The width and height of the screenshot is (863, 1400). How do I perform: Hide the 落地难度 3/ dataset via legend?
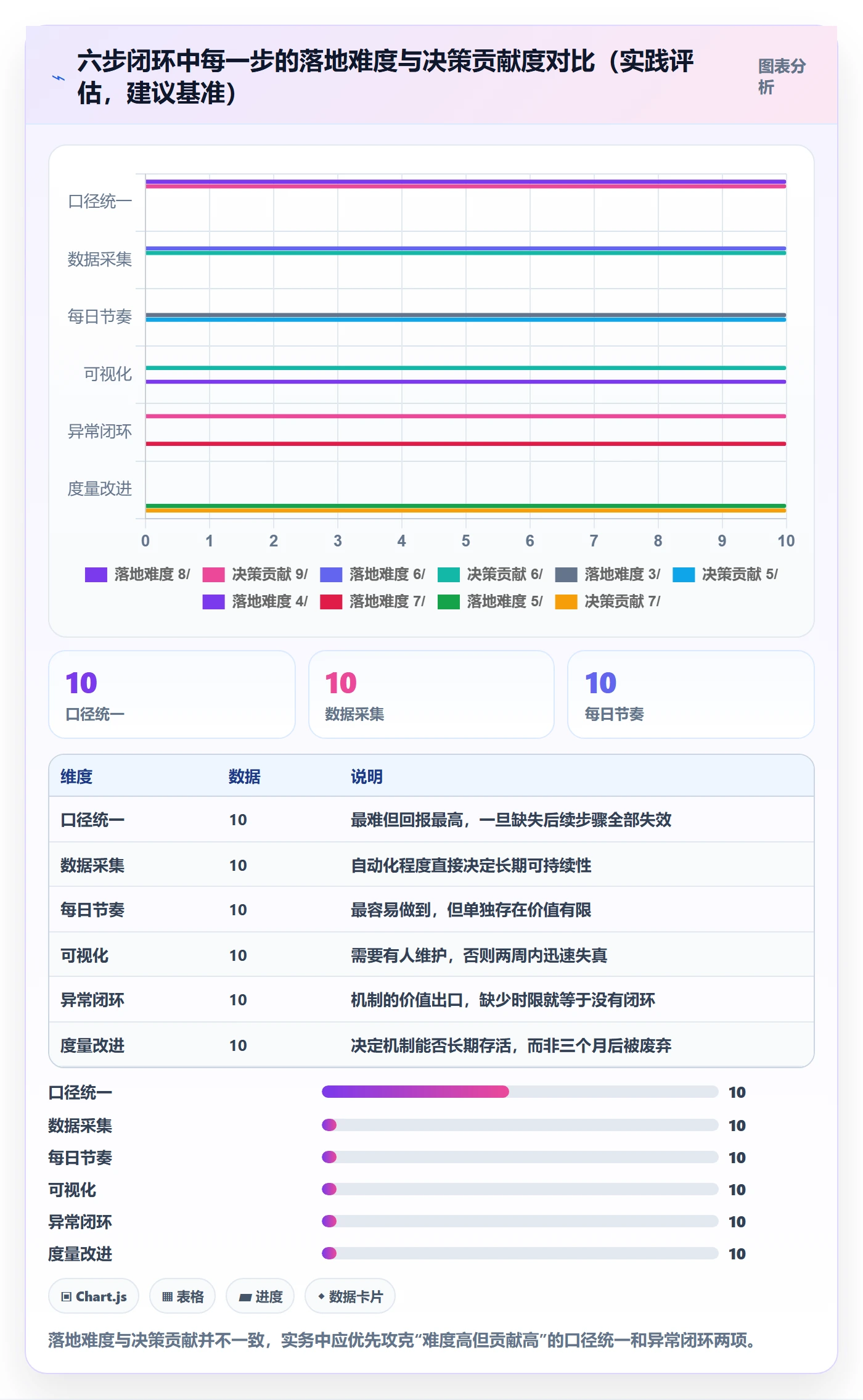[x=608, y=574]
